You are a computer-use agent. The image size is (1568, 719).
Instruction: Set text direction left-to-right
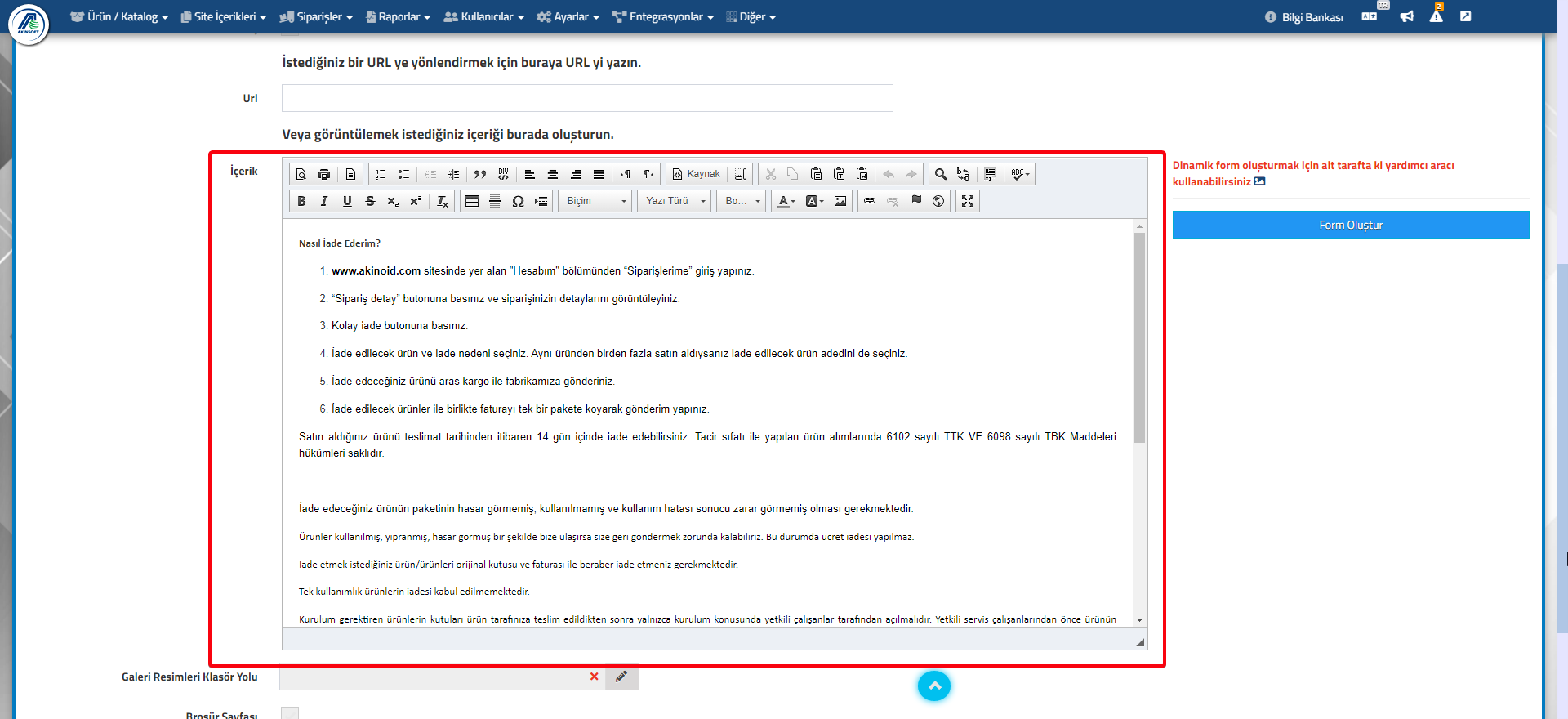pos(626,174)
